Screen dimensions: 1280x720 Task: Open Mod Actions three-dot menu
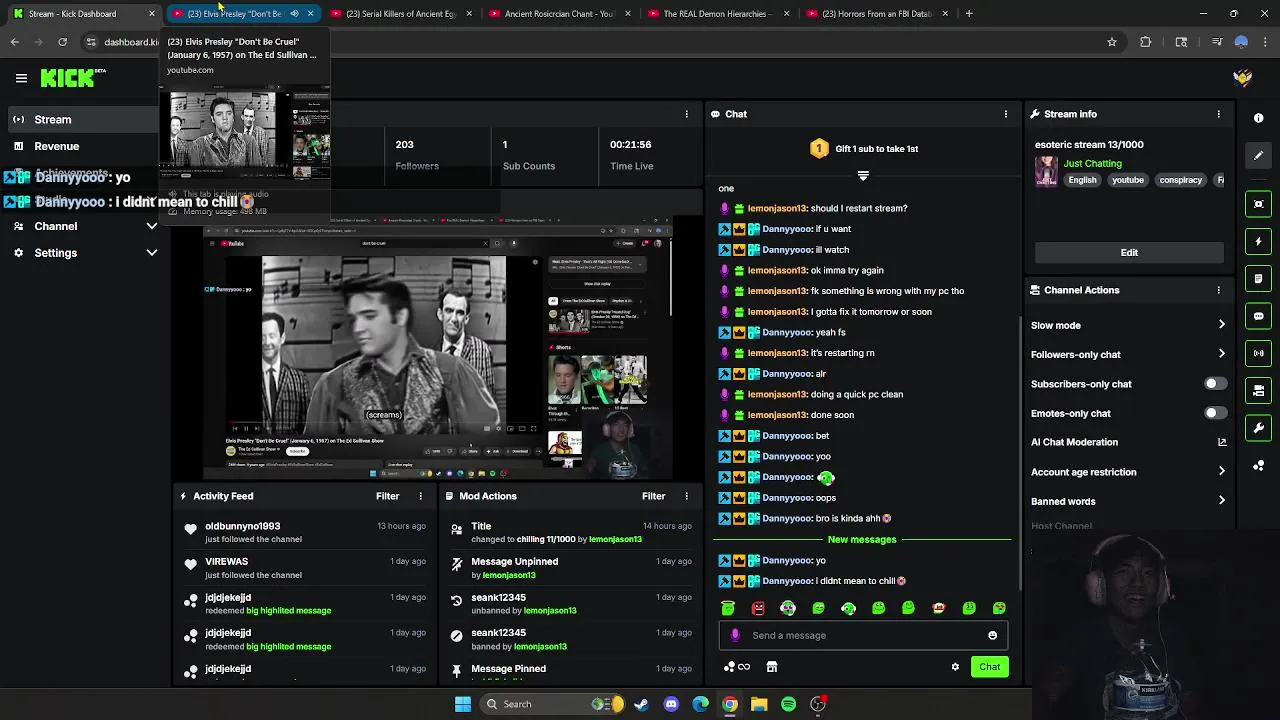pos(687,496)
